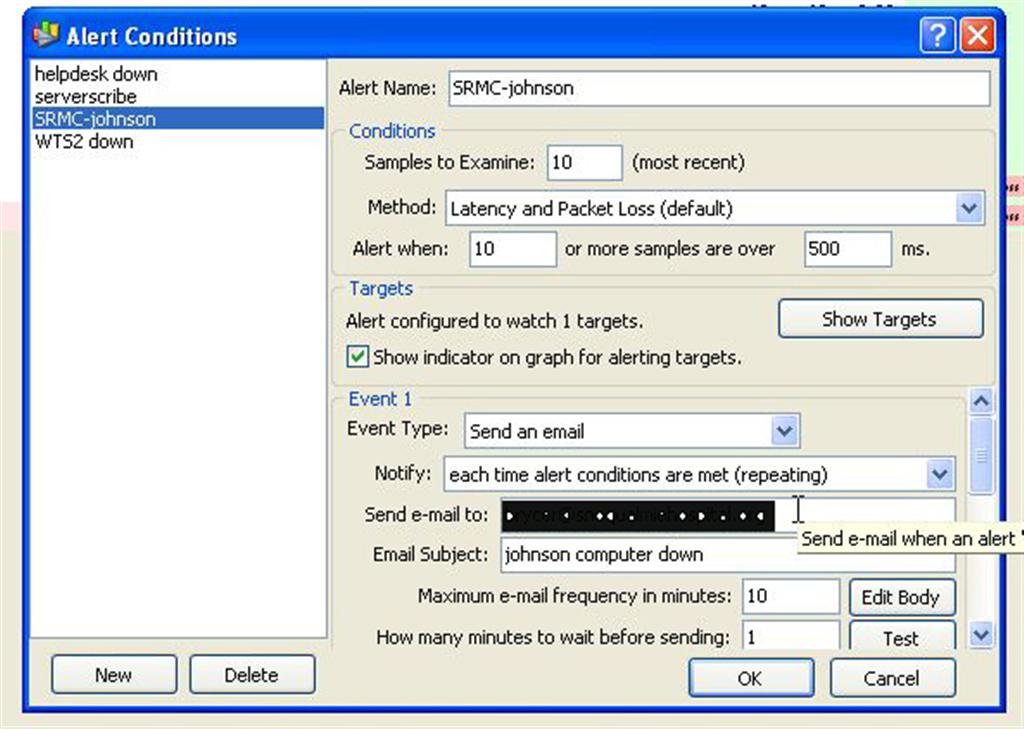
Task: Click the Show Targets button
Action: (x=879, y=320)
